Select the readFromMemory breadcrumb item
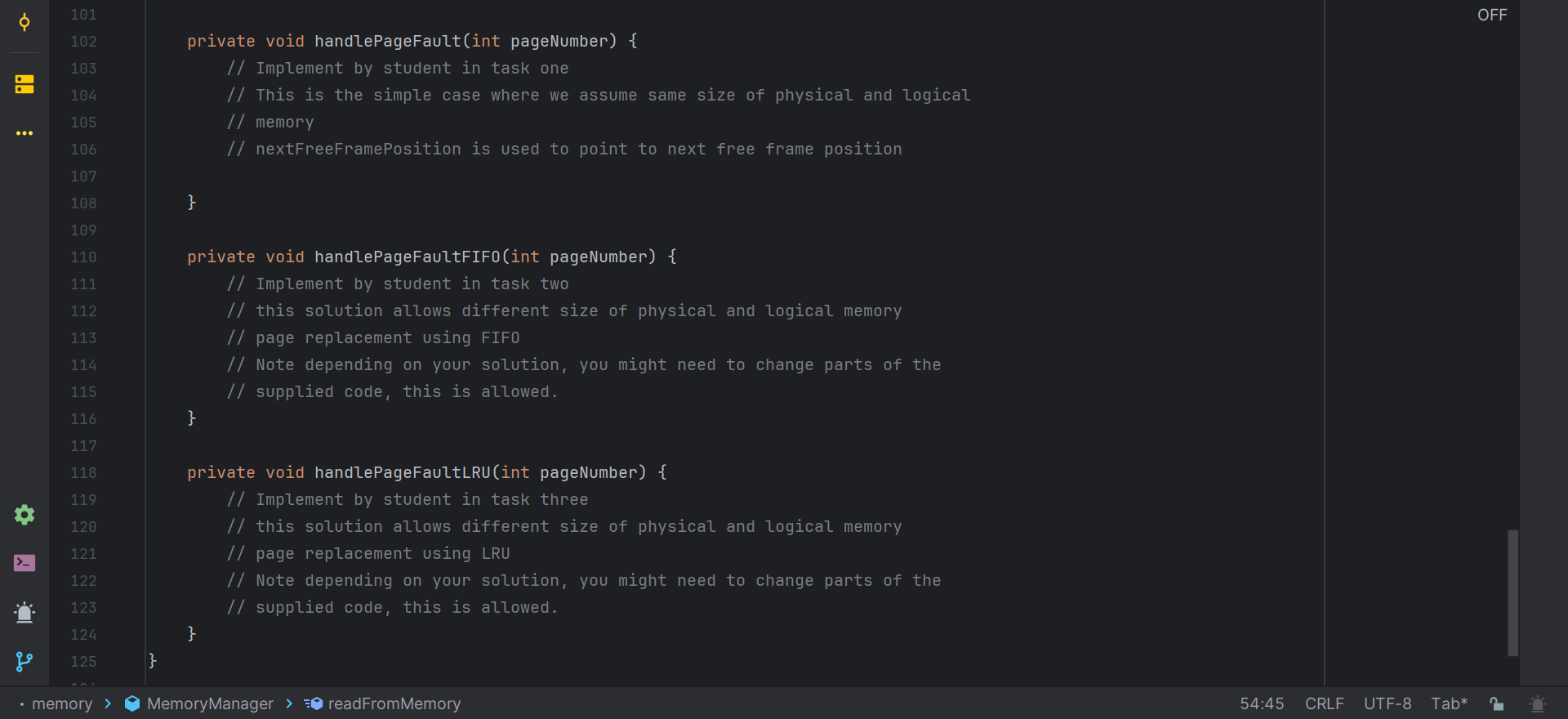The image size is (1568, 719). 394,703
